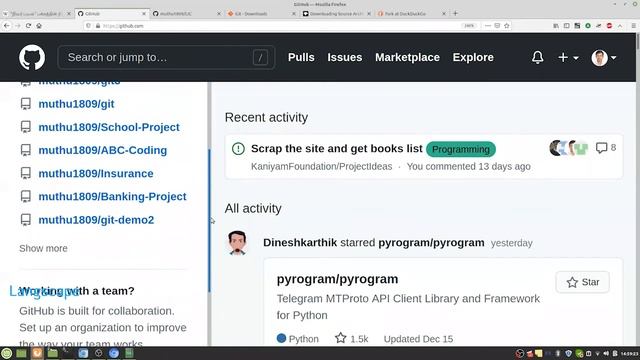Go to Firefox home page button
This screenshot has width=640, height=360.
click(39, 26)
